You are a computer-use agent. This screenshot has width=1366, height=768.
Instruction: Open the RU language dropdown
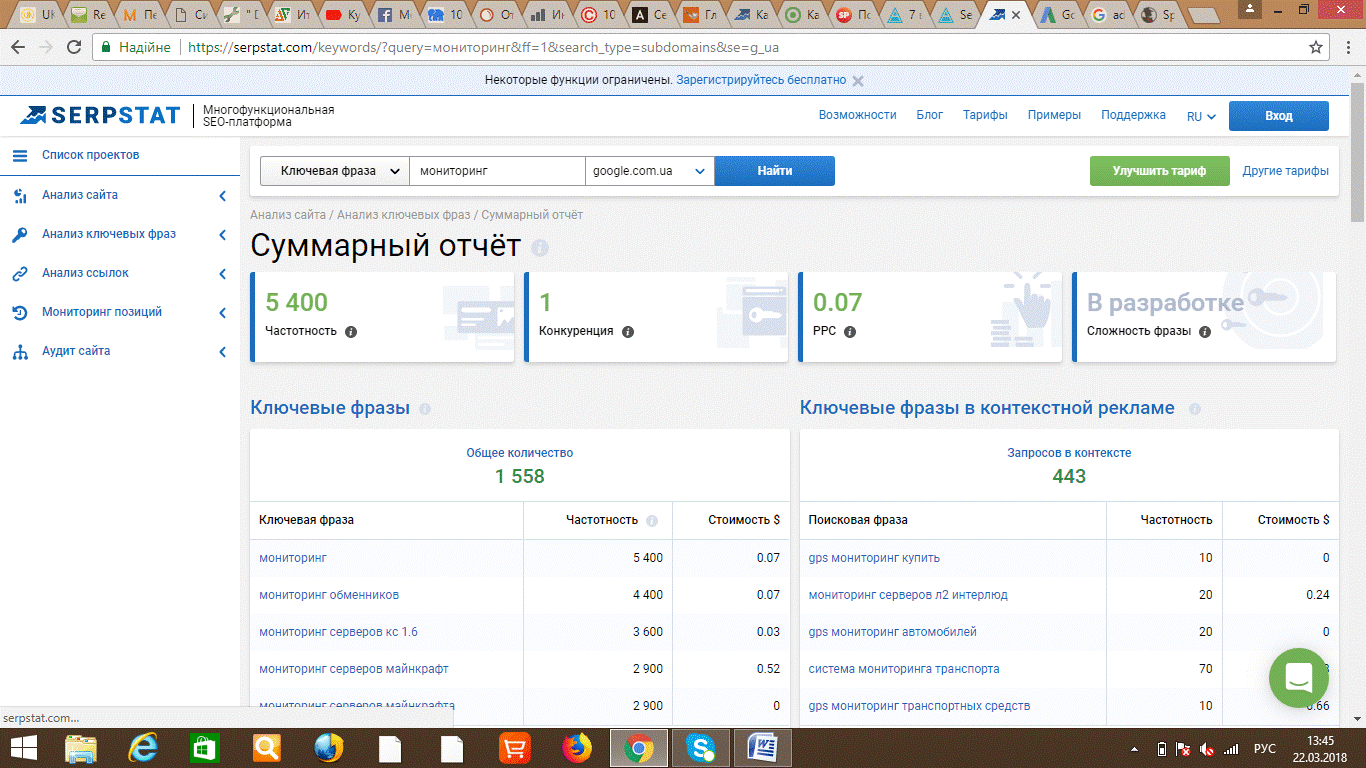tap(1201, 116)
